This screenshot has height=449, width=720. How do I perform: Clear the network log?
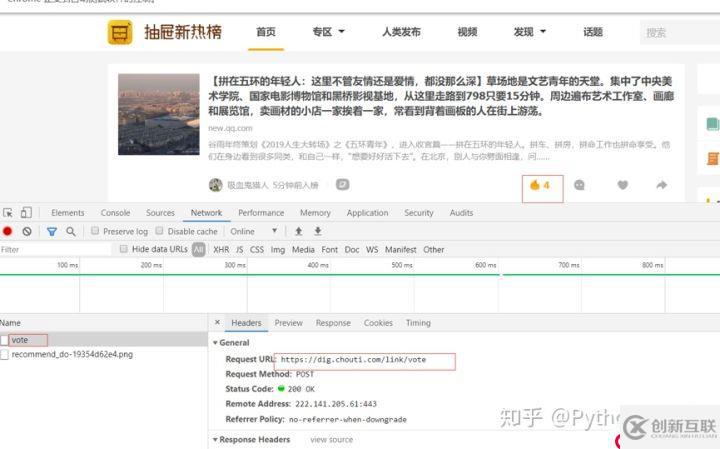pyautogui.click(x=27, y=231)
